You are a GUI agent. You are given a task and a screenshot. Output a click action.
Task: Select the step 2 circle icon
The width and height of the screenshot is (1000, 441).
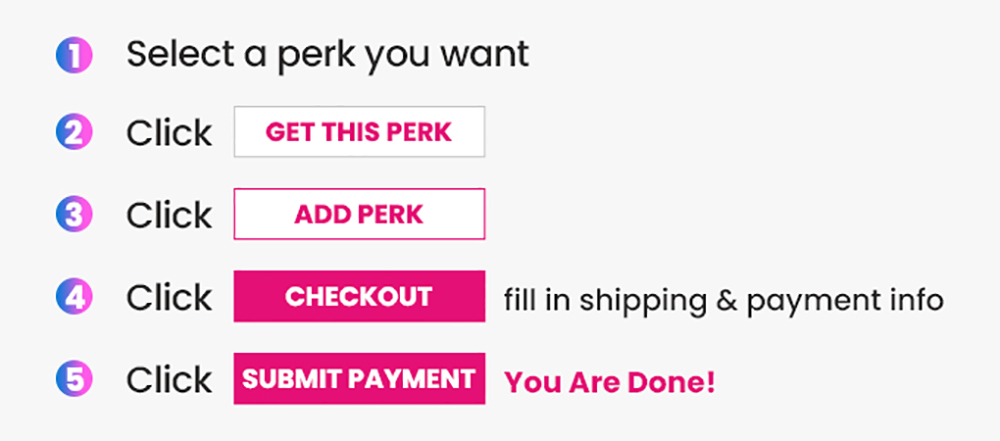[x=74, y=132]
